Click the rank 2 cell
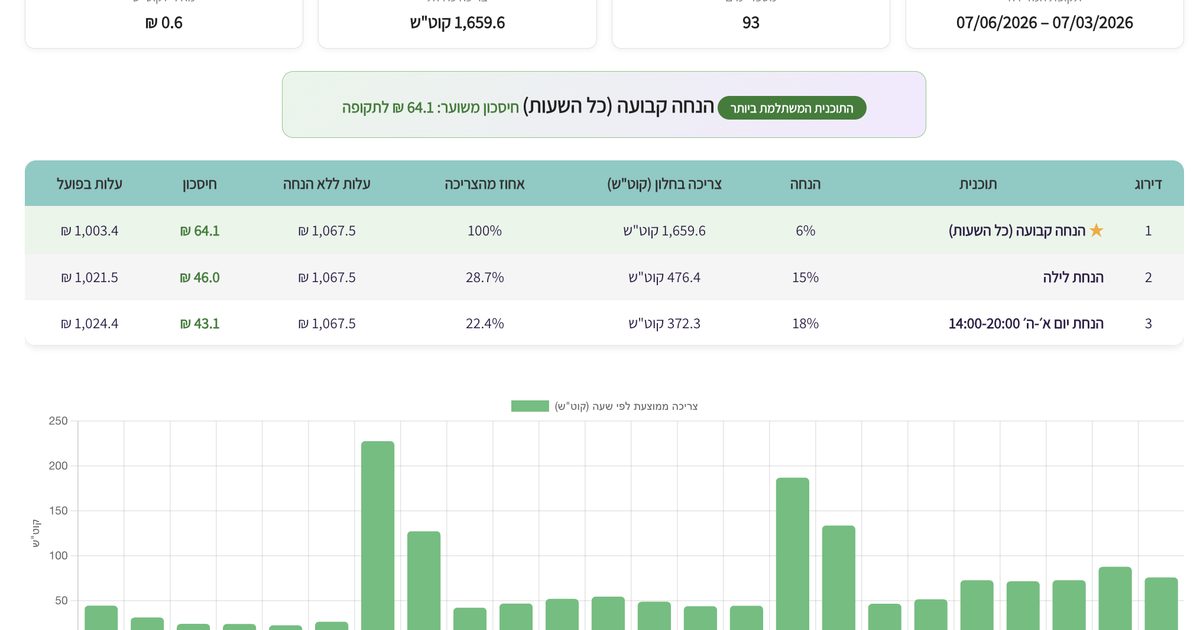The height and width of the screenshot is (630, 1200). [1148, 277]
